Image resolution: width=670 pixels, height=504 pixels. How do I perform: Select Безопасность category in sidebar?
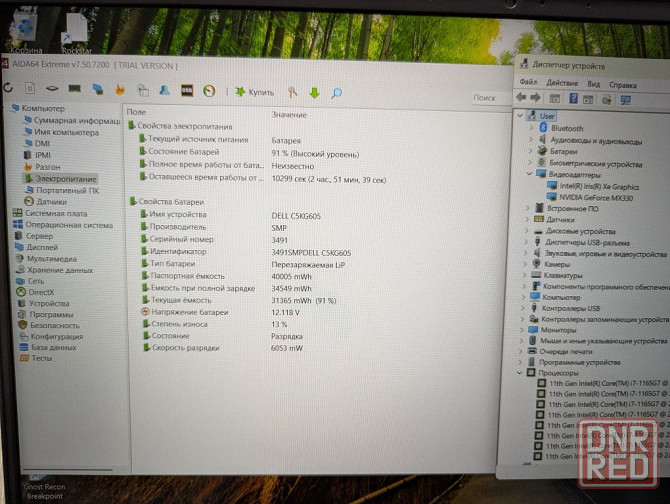pos(49,325)
